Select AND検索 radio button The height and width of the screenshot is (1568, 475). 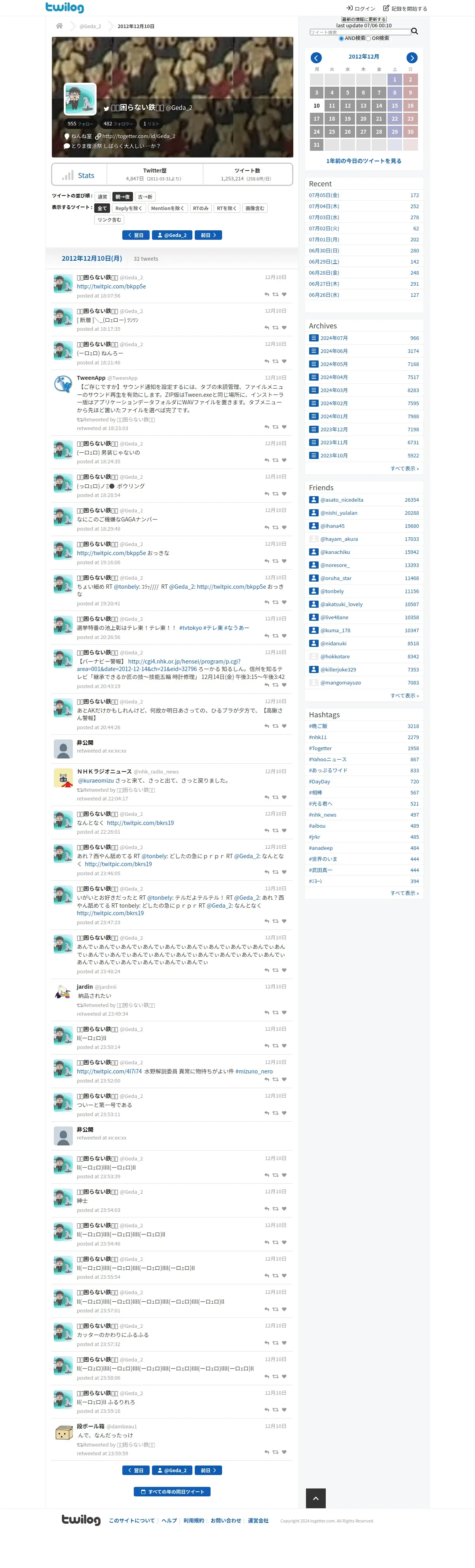(341, 38)
